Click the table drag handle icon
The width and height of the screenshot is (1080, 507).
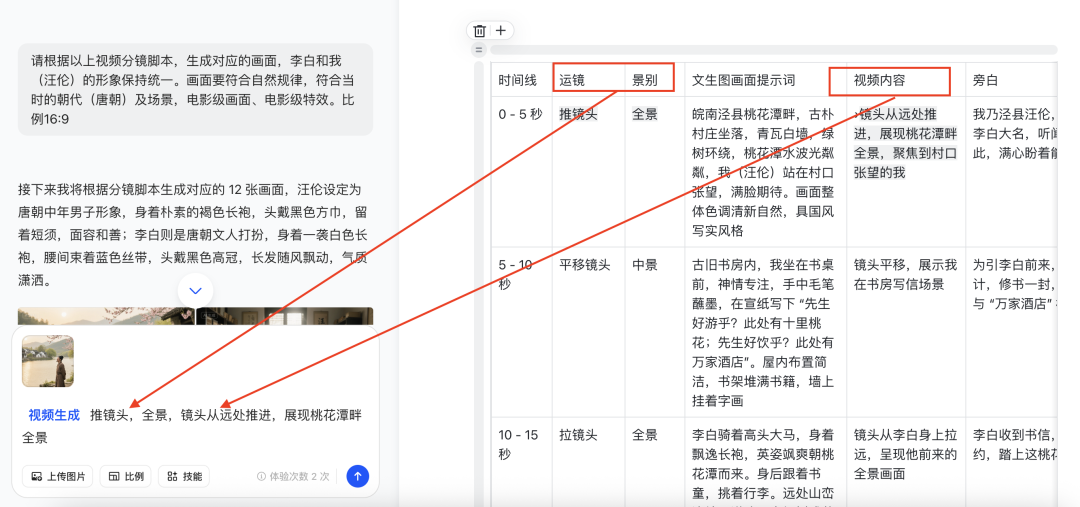[479, 50]
